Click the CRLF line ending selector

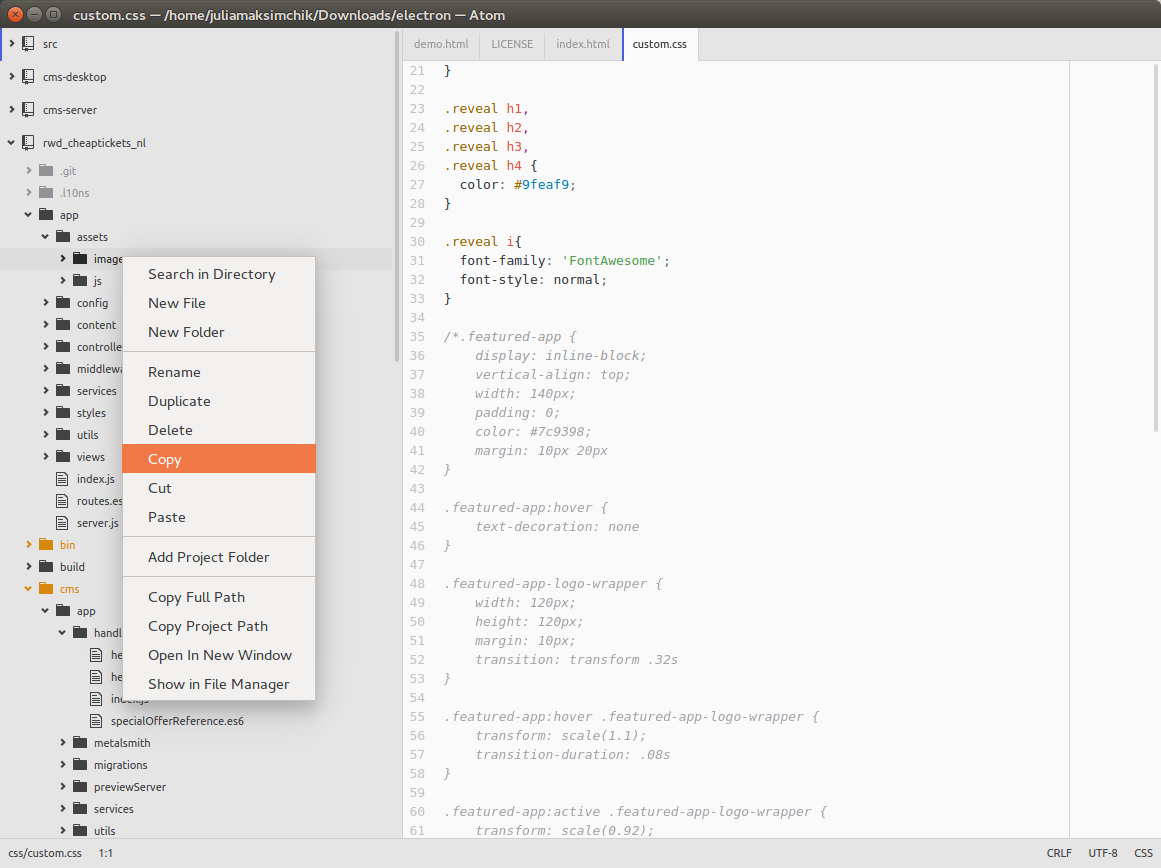[1059, 853]
